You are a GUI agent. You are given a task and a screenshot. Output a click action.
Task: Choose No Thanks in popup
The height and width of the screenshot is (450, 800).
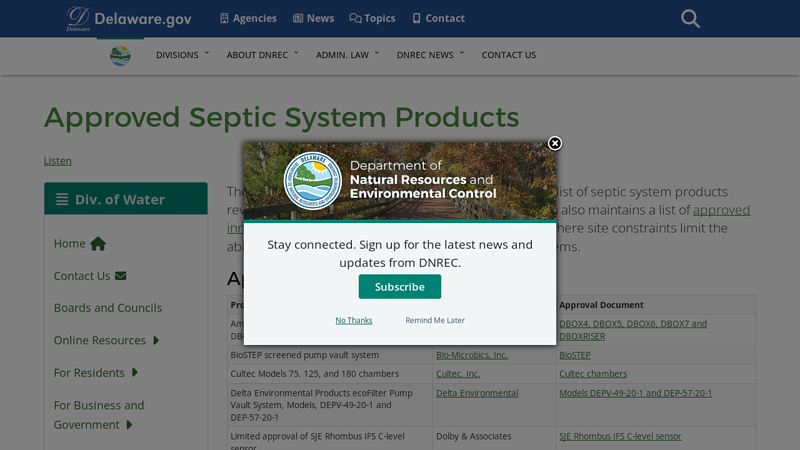(x=354, y=320)
